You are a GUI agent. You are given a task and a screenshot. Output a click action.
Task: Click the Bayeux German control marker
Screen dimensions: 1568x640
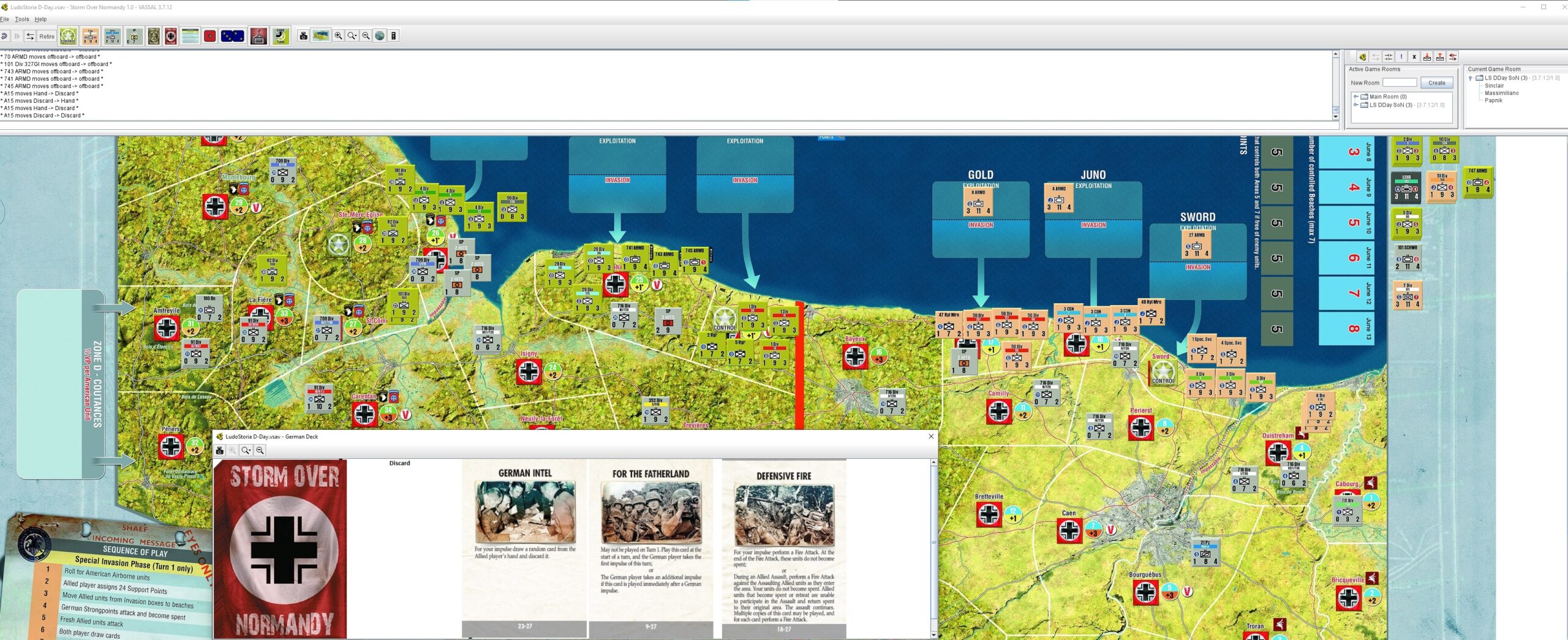click(x=856, y=356)
